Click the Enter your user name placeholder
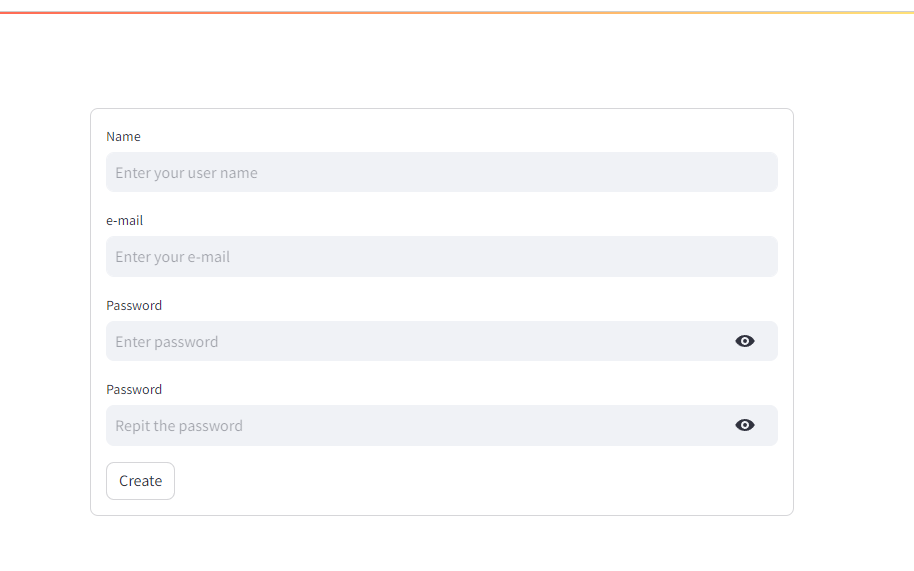Screen dimensions: 914x571 click(186, 173)
